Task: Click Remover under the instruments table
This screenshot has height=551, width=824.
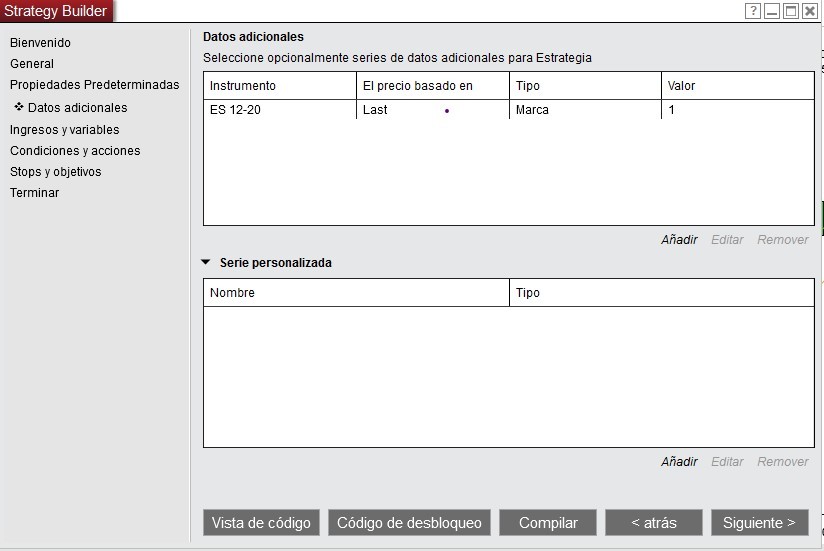Action: [x=782, y=240]
